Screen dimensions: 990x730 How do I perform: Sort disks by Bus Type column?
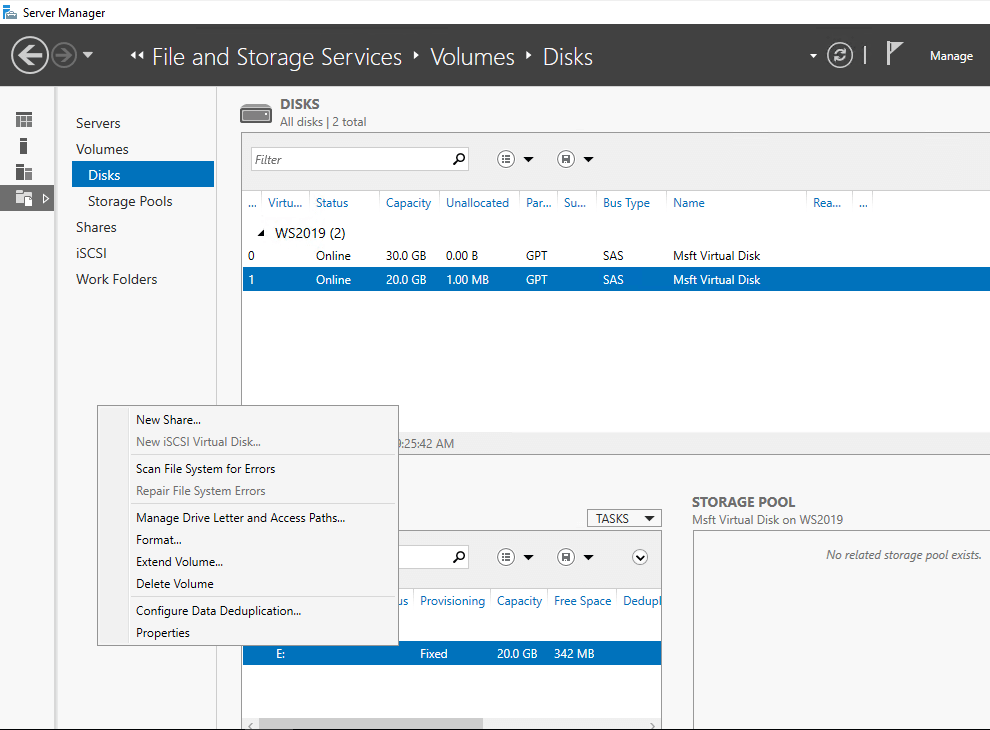tap(626, 203)
